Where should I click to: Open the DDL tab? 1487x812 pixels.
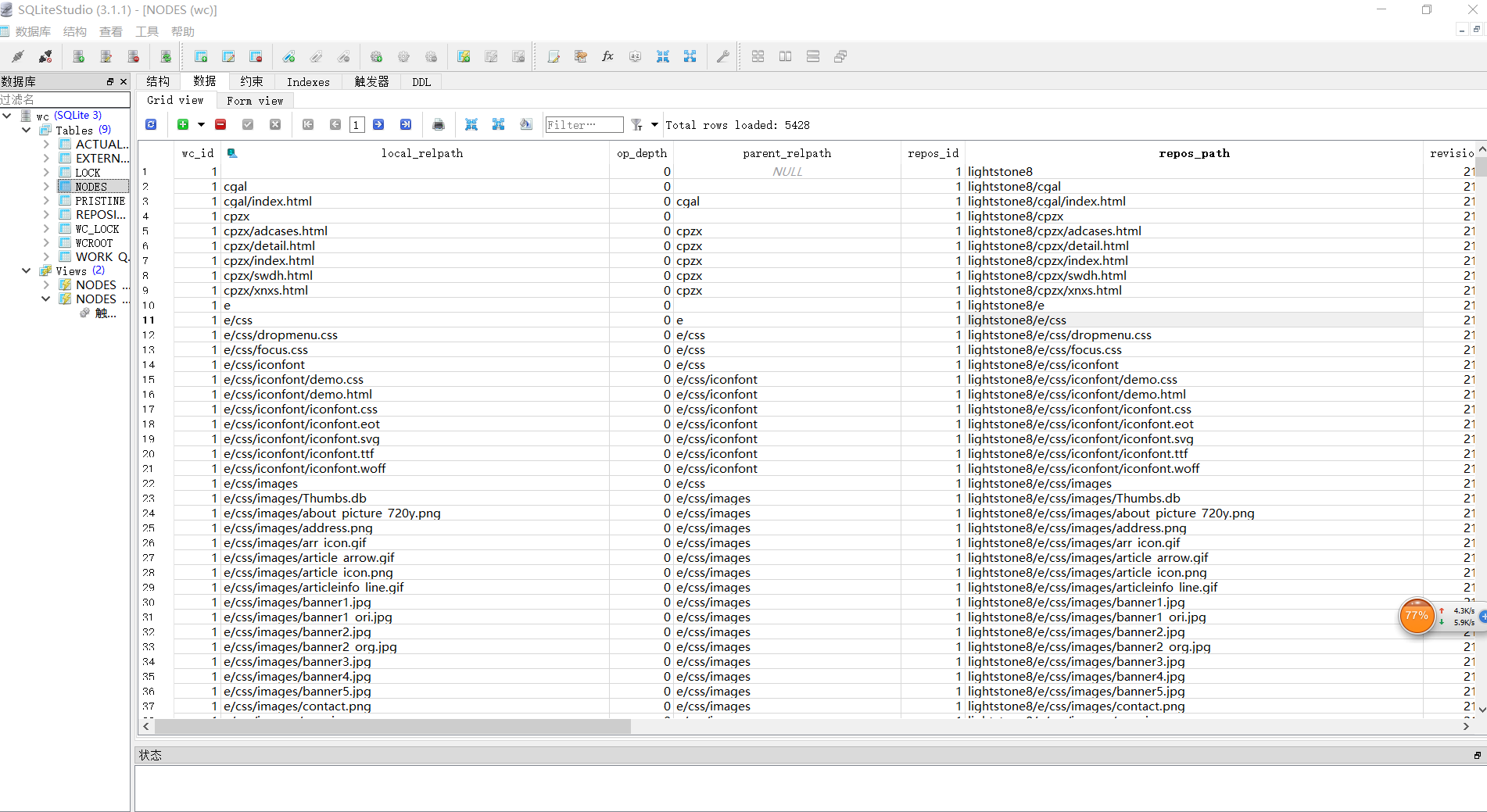point(421,82)
